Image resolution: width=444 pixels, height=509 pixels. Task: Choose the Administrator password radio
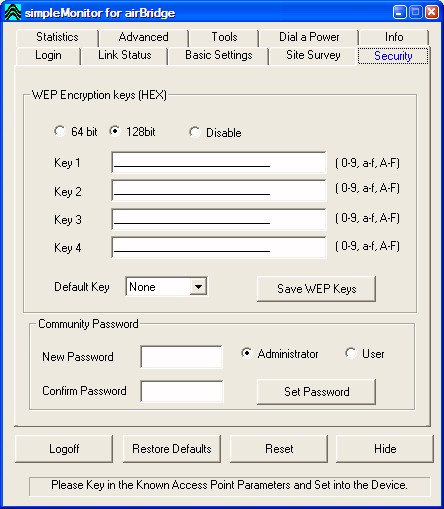(x=246, y=353)
